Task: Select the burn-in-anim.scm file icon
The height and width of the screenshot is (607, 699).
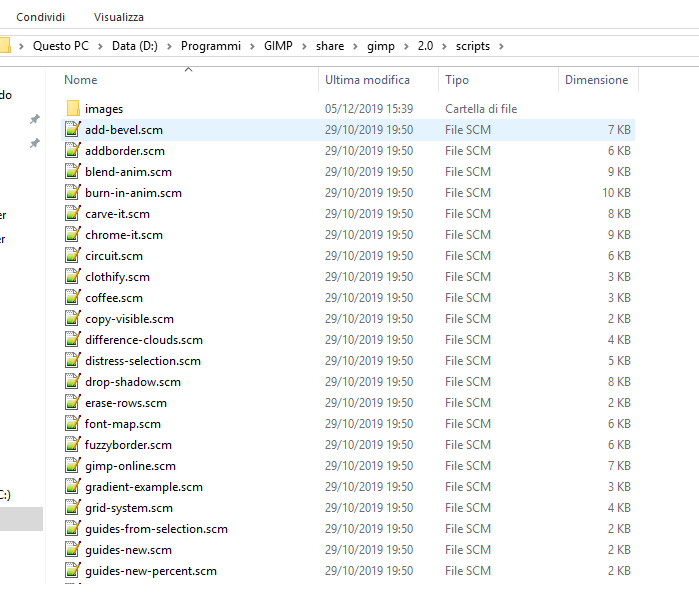Action: tap(73, 192)
